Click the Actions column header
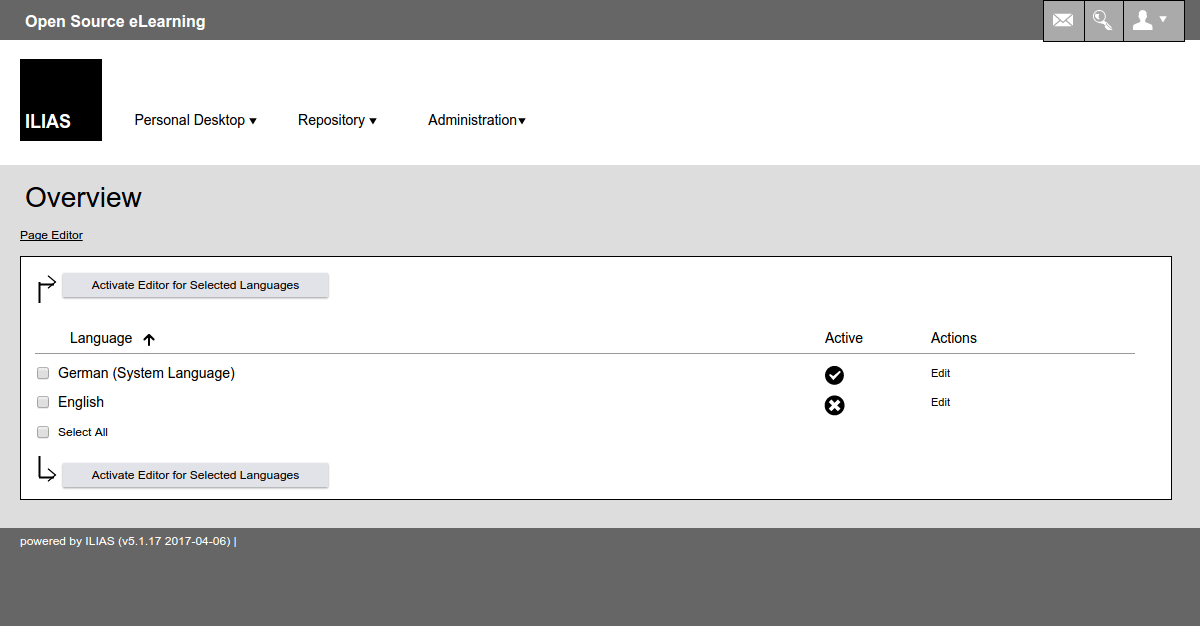The width and height of the screenshot is (1200, 626). (x=954, y=338)
